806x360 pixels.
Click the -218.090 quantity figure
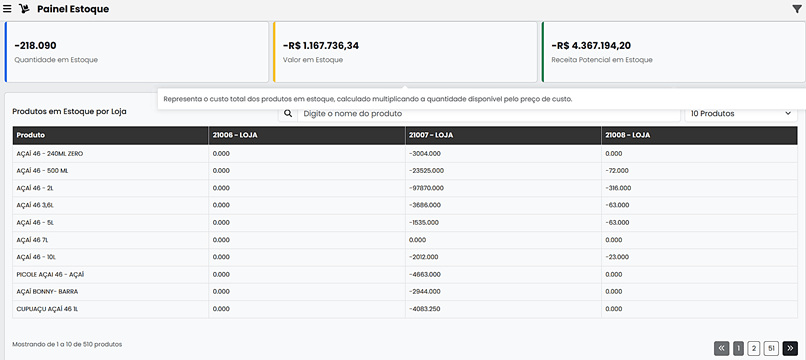coord(35,45)
